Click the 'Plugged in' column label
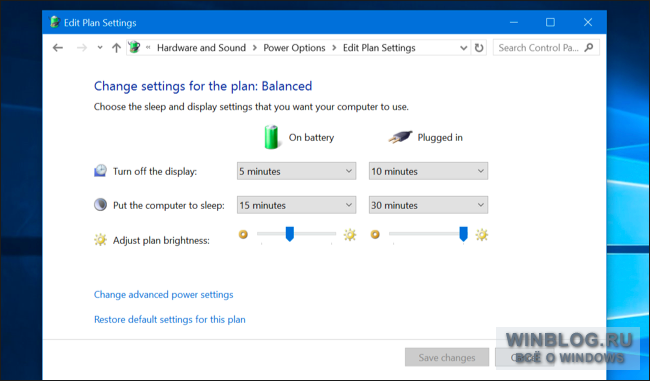The height and width of the screenshot is (381, 650). click(440, 138)
